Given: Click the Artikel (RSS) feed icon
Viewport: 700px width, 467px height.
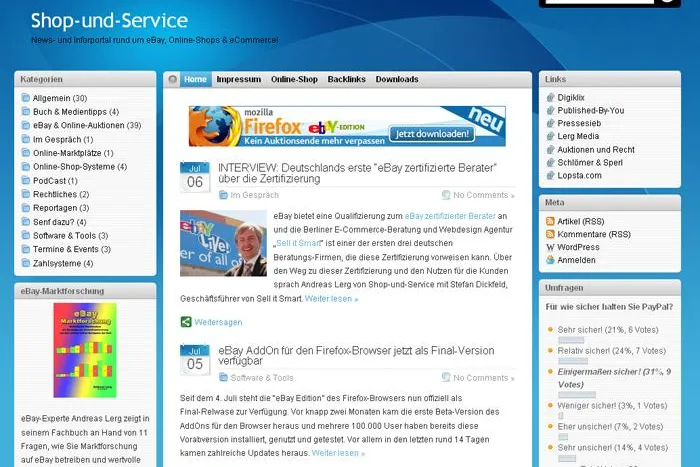Looking at the screenshot, I should (550, 221).
